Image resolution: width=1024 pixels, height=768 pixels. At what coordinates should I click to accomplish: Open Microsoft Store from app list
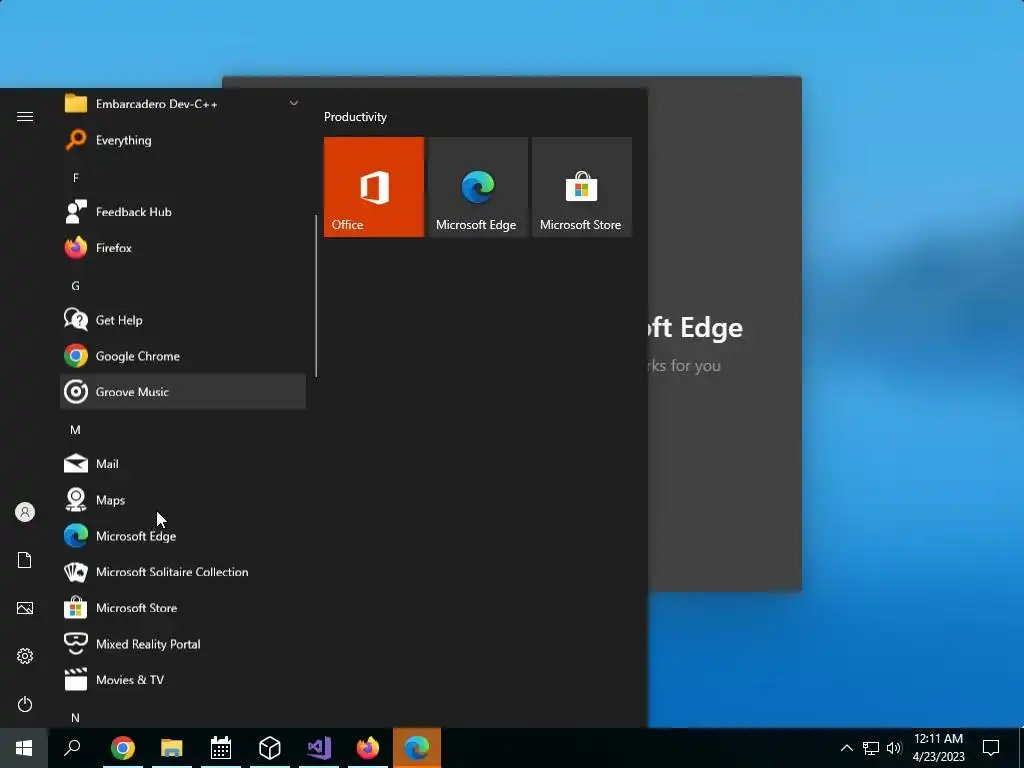point(183,607)
